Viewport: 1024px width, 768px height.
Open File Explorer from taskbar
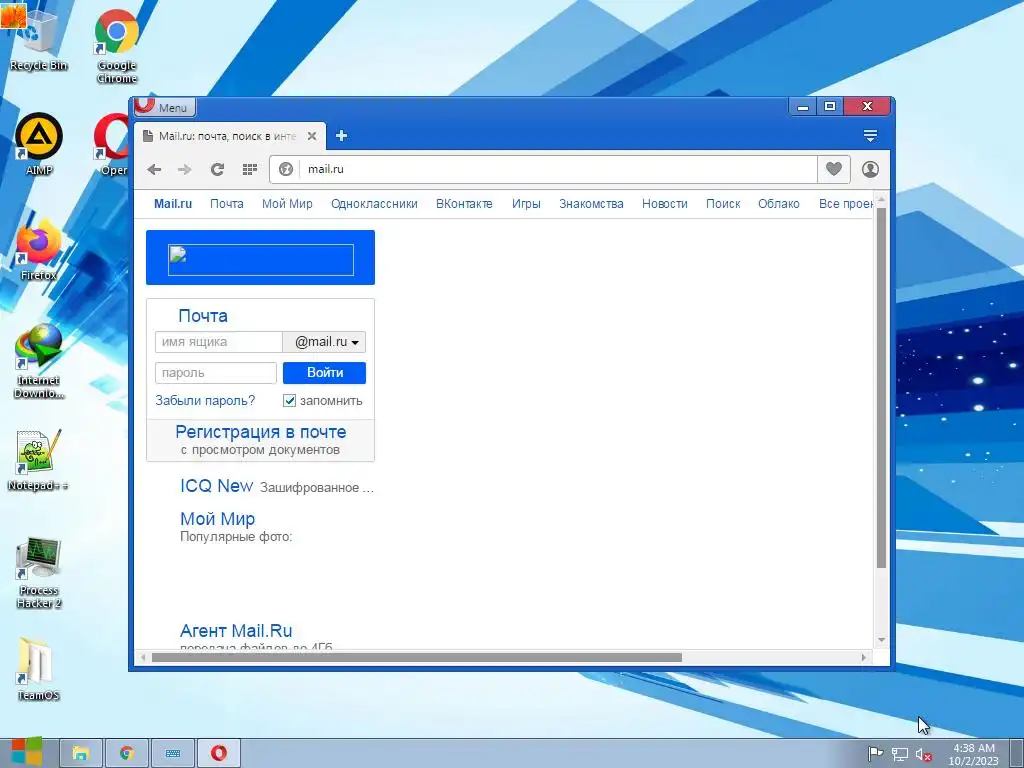click(x=81, y=753)
